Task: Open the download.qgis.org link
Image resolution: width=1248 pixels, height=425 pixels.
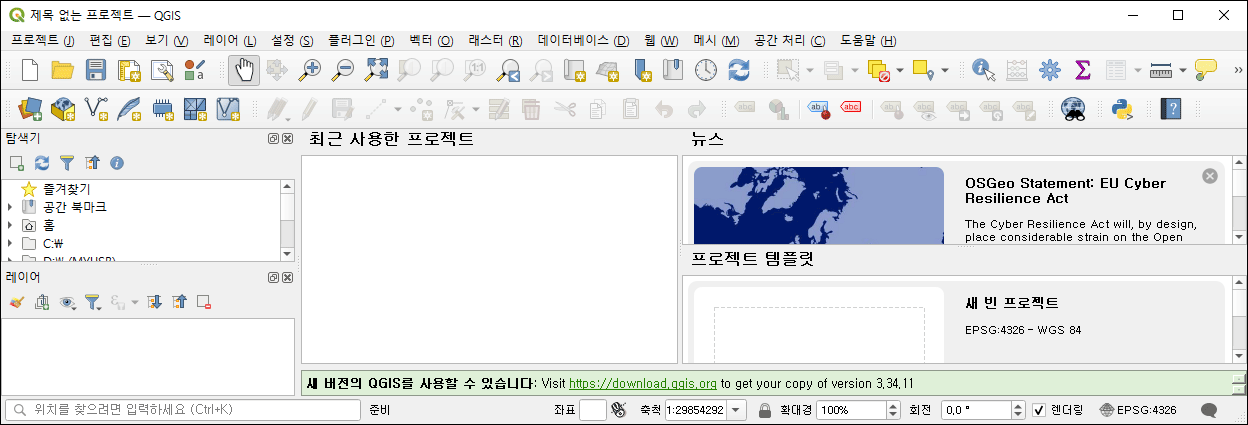Action: tap(643, 383)
